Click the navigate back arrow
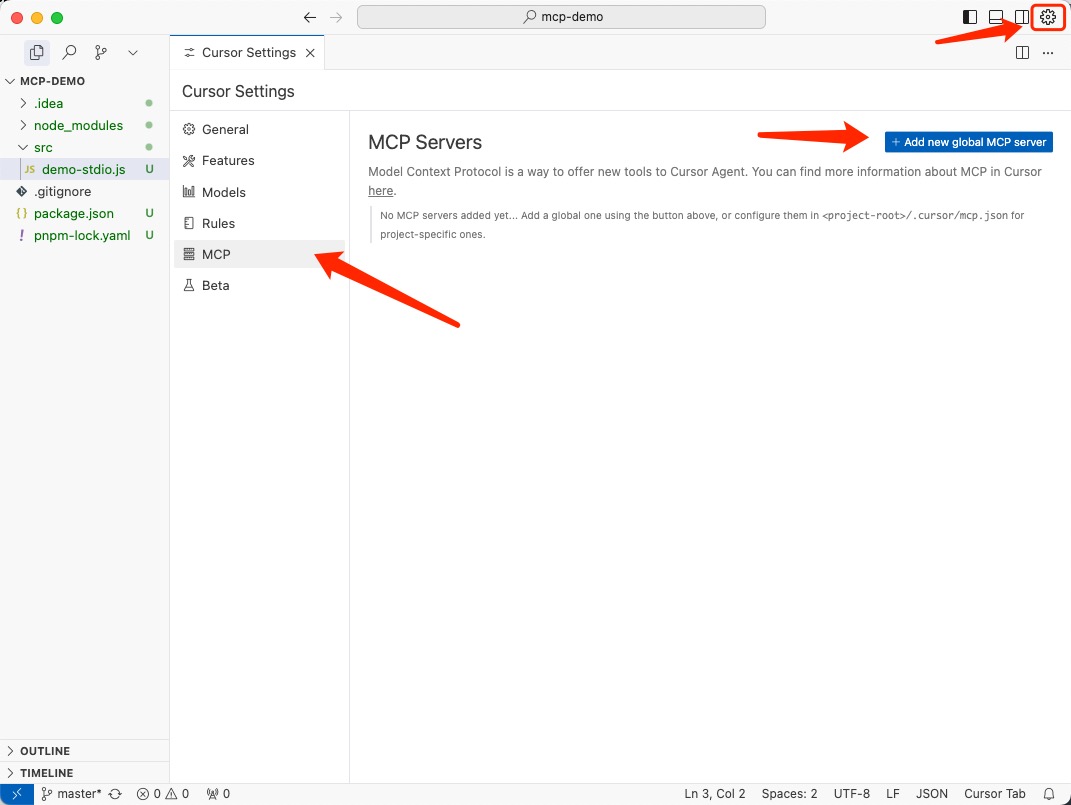Image resolution: width=1071 pixels, height=805 pixels. click(x=310, y=17)
